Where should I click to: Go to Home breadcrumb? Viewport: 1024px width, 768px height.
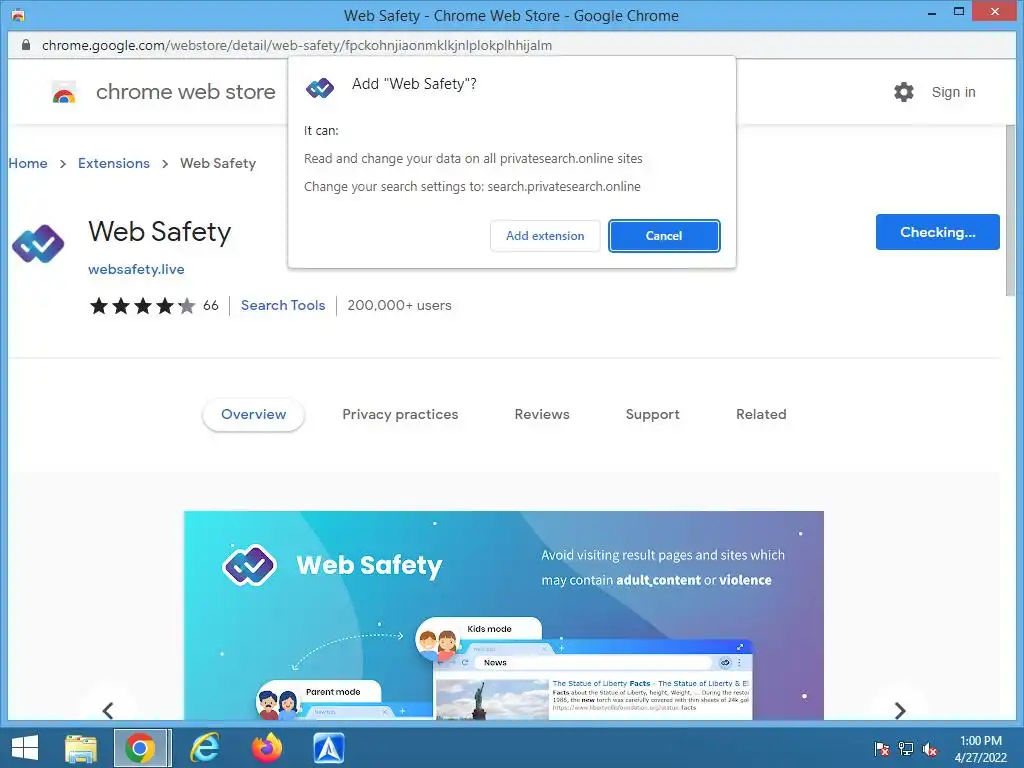[27, 163]
